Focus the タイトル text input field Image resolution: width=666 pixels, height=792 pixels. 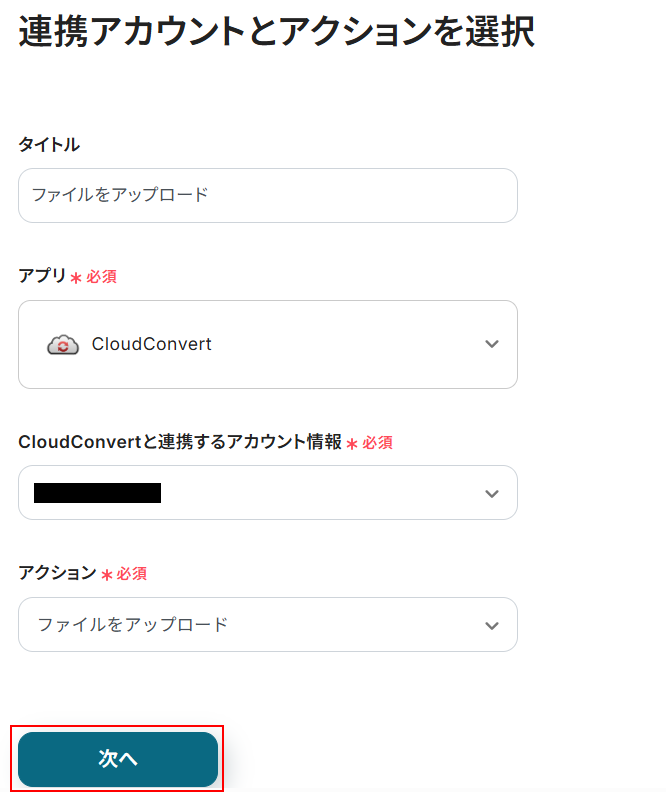(x=268, y=195)
